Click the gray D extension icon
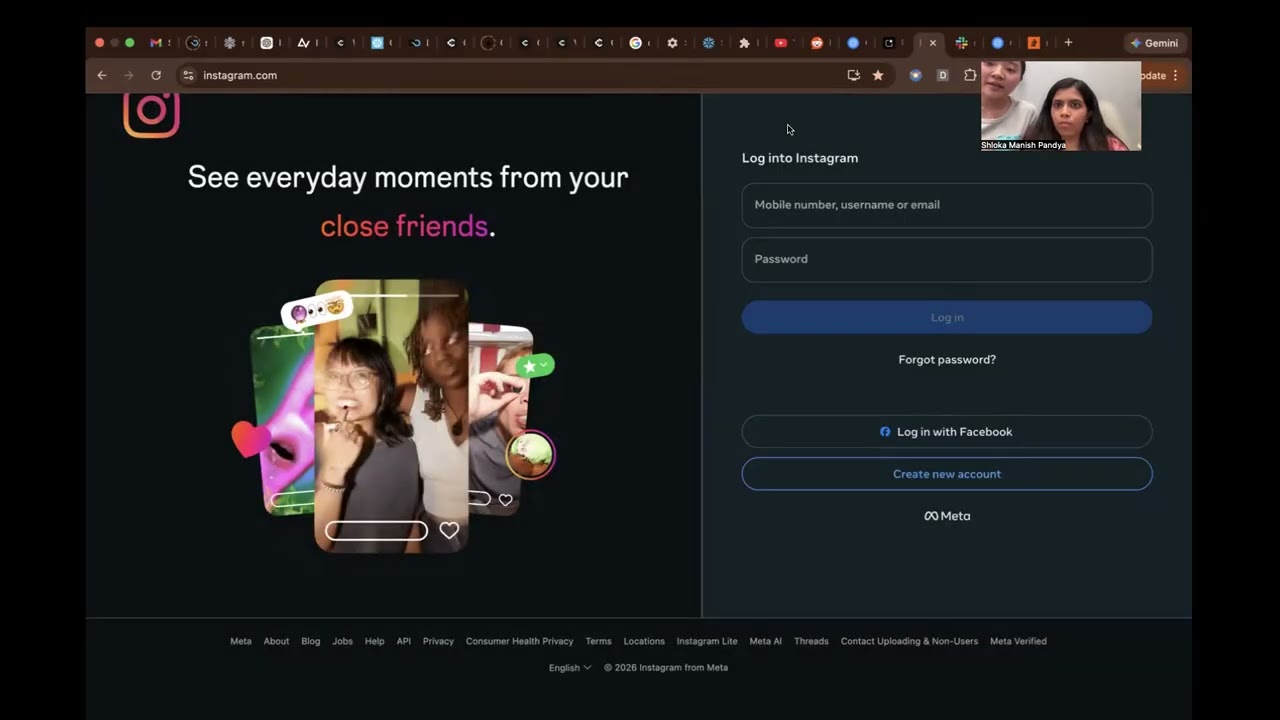Image resolution: width=1280 pixels, height=720 pixels. click(942, 75)
